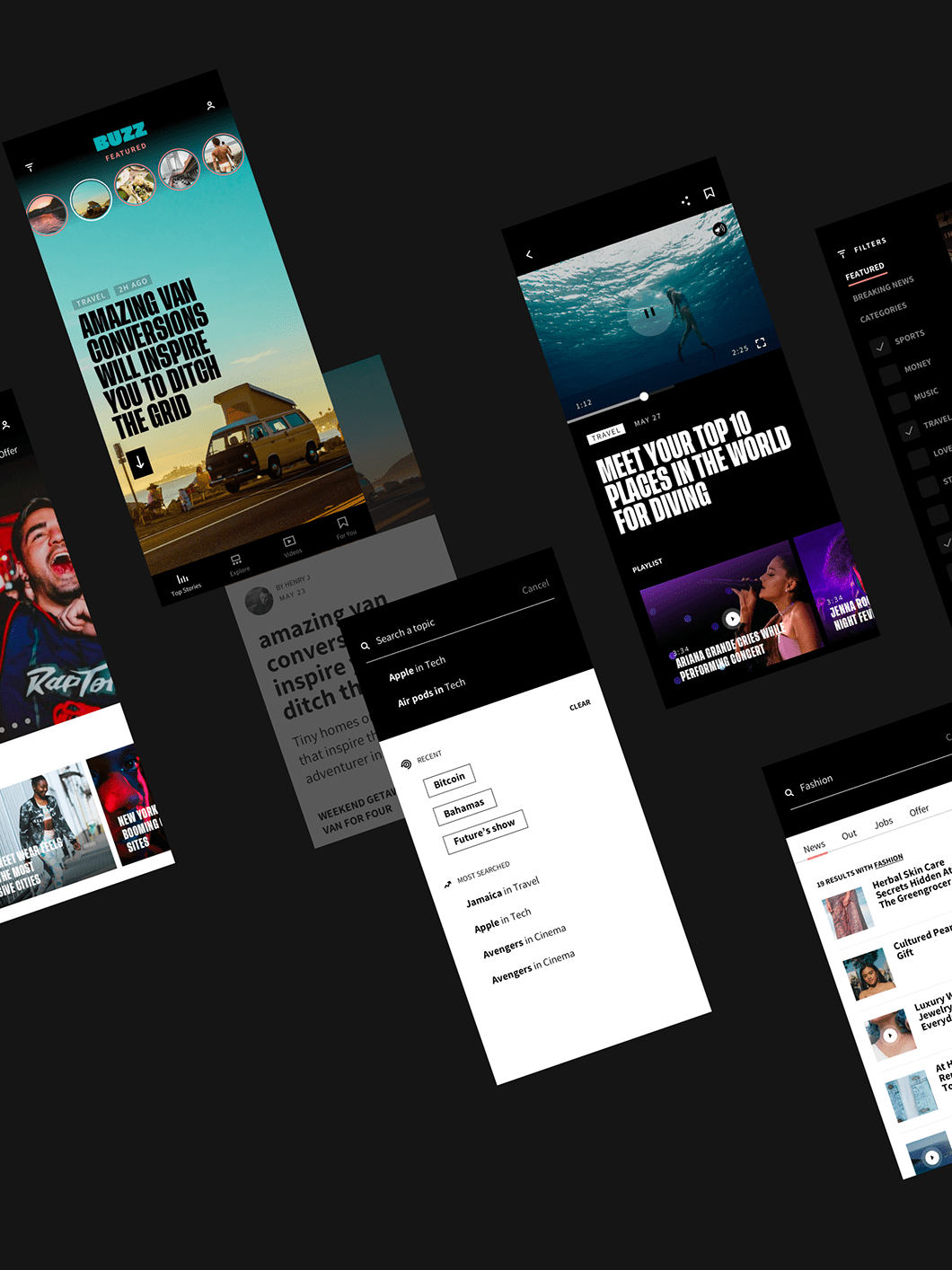Play video on Luxury Jewelry result thumbnail

coord(890,1035)
